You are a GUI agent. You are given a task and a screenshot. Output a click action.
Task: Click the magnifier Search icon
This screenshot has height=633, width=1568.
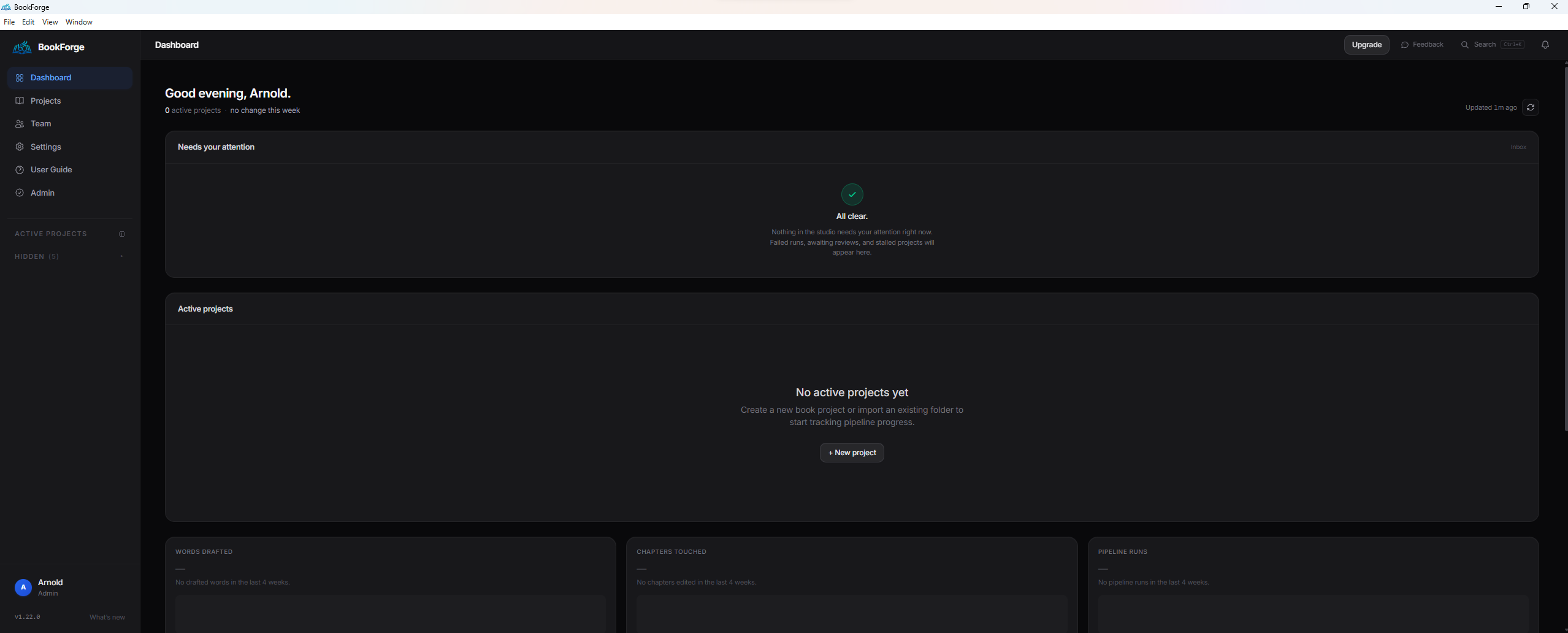tap(1465, 45)
